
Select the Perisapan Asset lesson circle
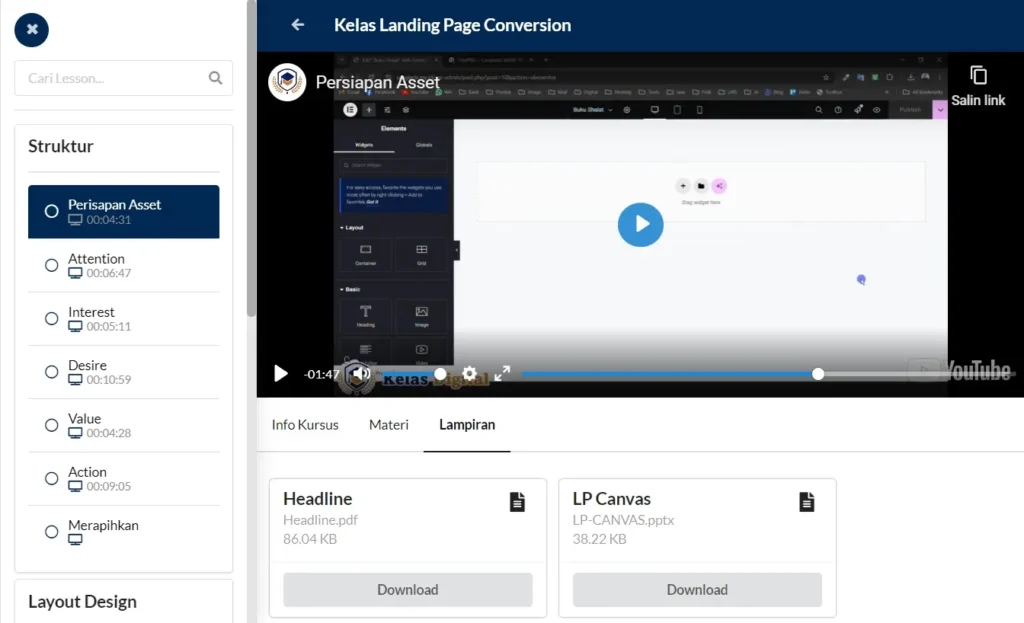point(52,211)
